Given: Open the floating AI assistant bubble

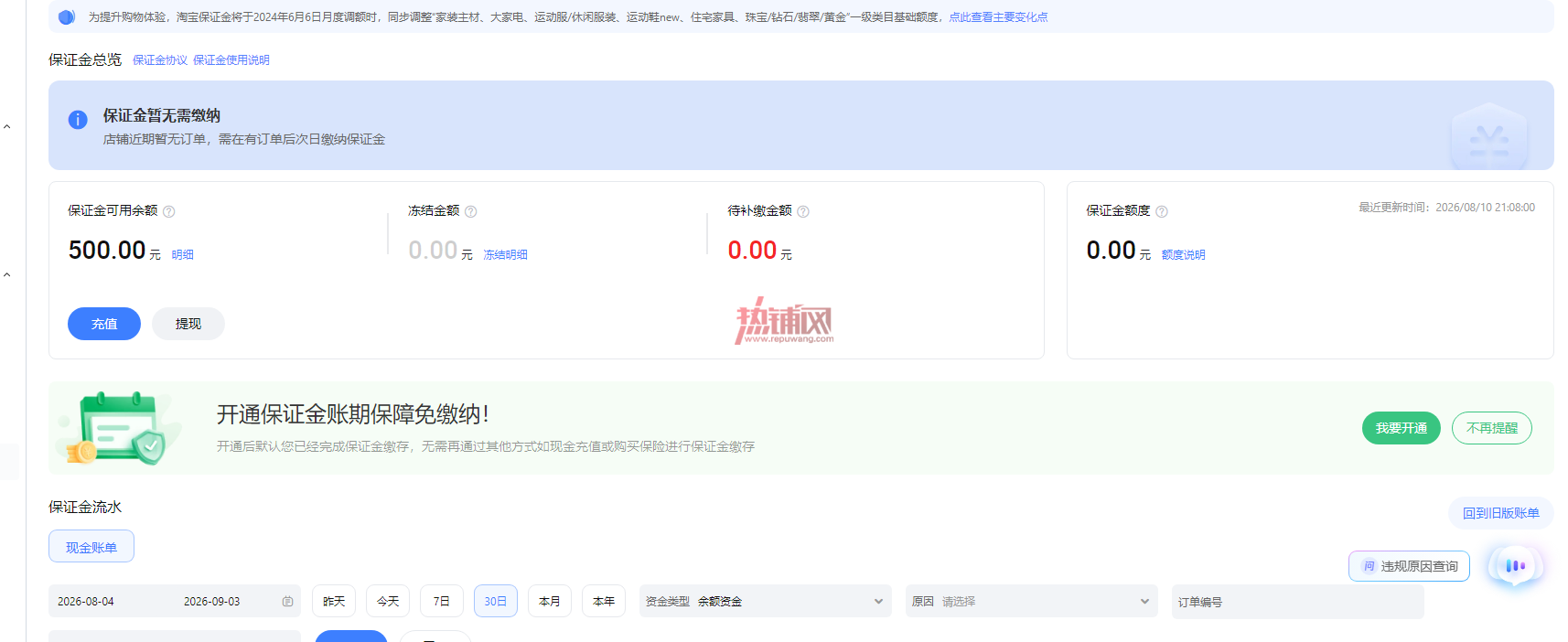Looking at the screenshot, I should click(x=1515, y=566).
